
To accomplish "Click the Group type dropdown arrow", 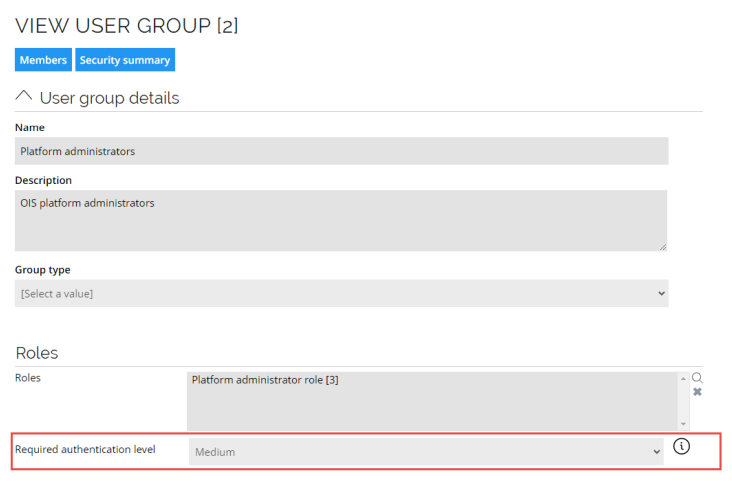I will pos(661,293).
